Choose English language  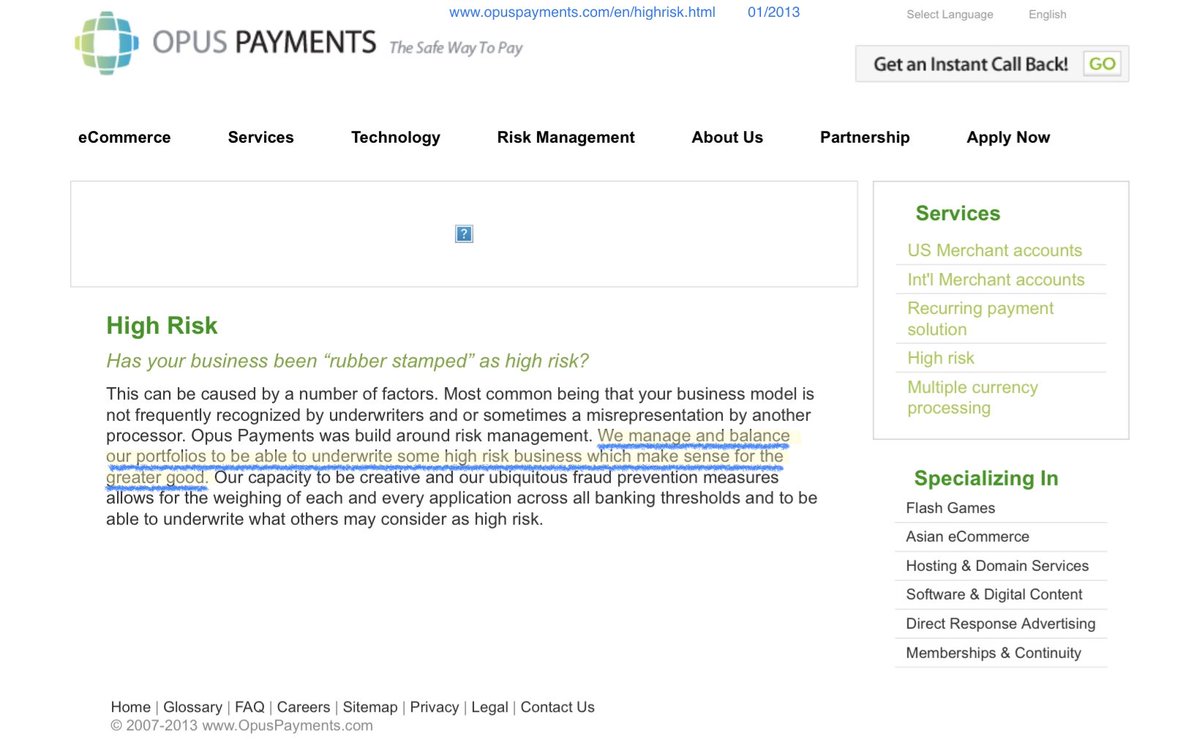[1047, 15]
